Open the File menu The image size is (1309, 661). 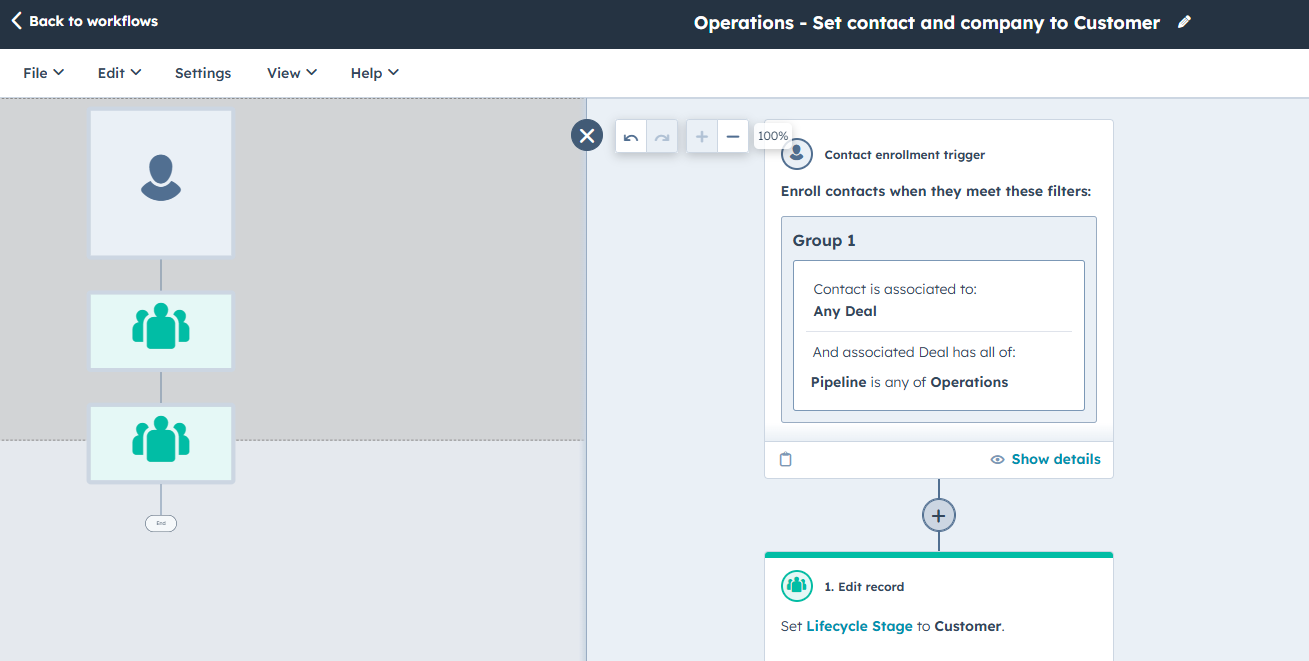44,73
